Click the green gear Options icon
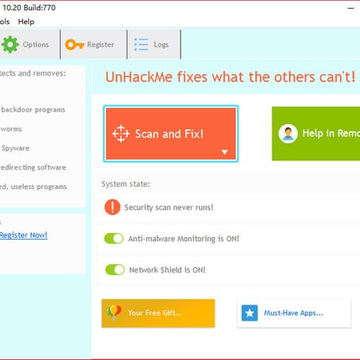This screenshot has width=360, height=360. click(10, 45)
